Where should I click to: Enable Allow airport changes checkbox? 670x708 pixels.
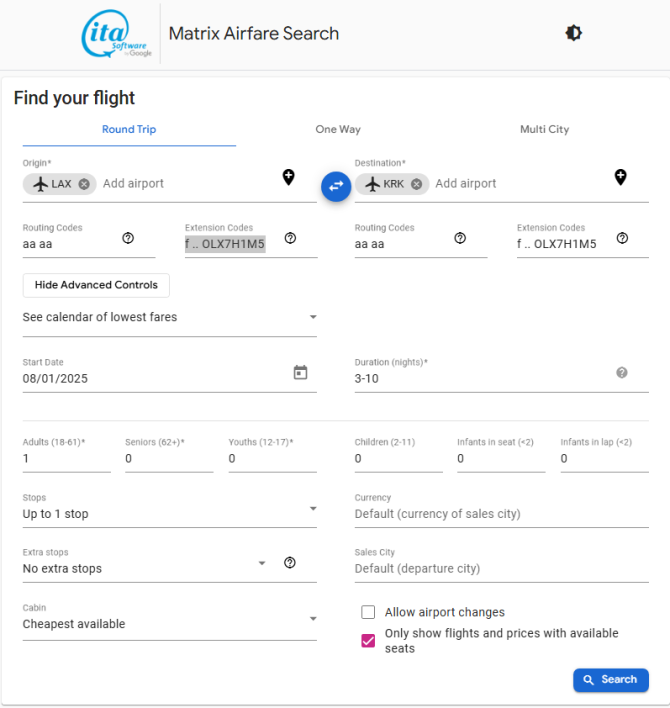tap(368, 612)
